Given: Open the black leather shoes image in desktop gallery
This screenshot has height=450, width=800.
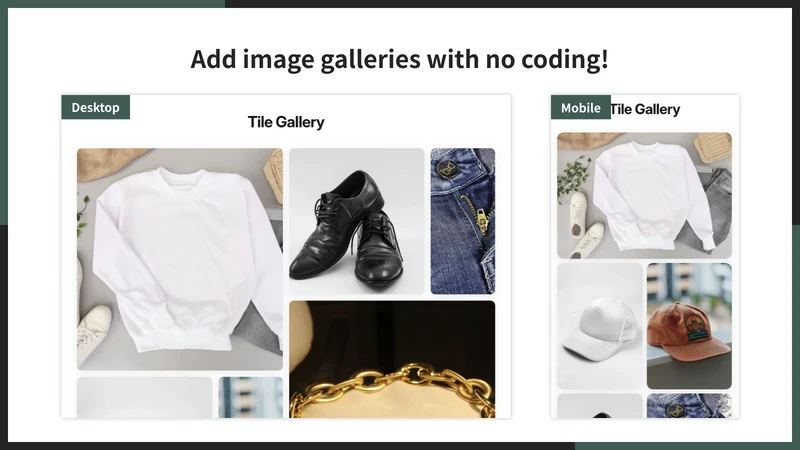Looking at the screenshot, I should point(357,221).
